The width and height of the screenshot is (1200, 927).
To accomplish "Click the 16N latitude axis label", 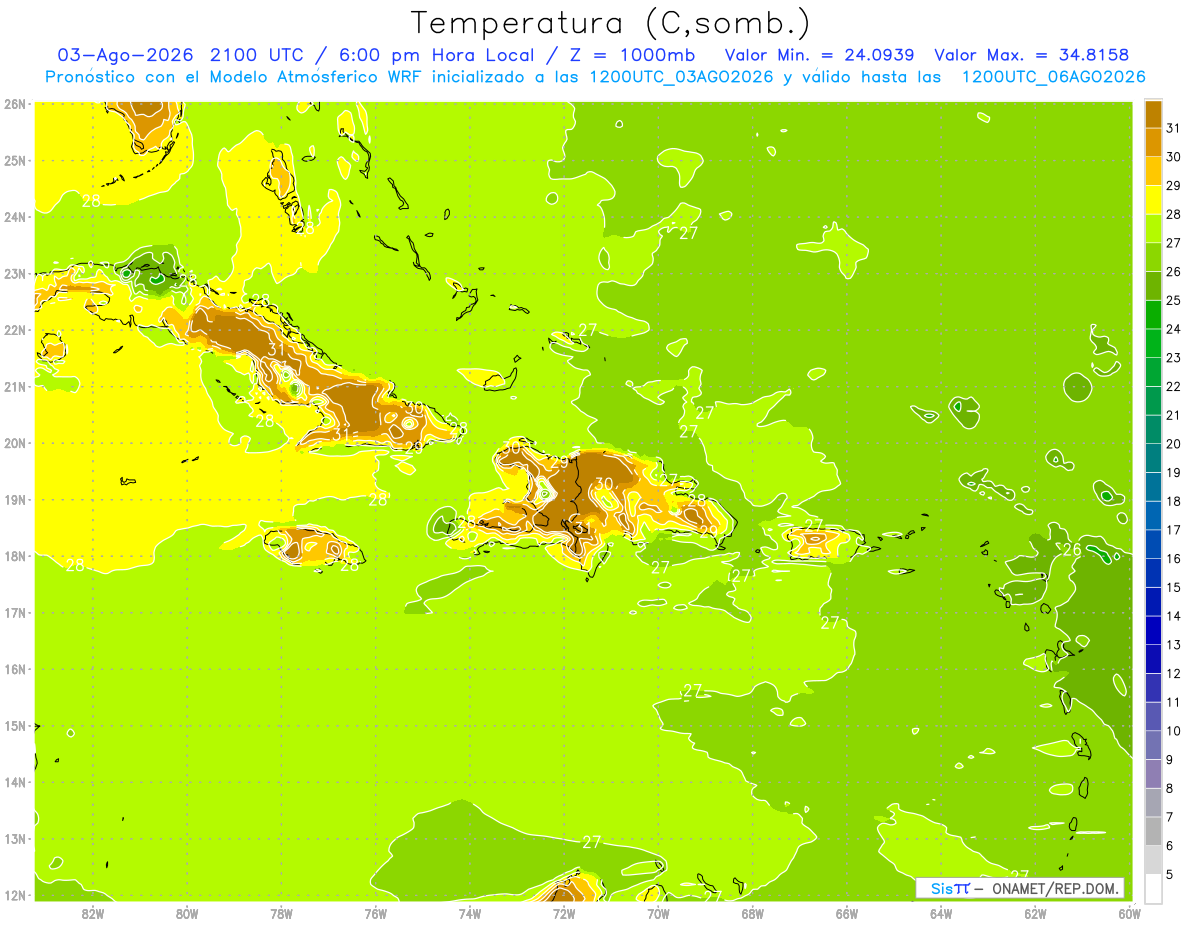I will [15, 669].
